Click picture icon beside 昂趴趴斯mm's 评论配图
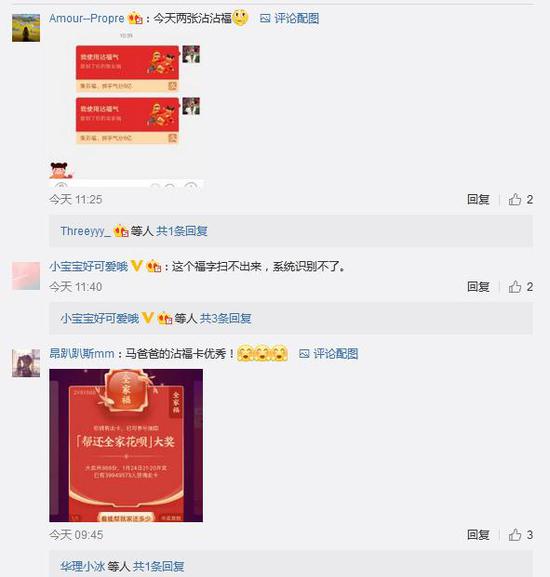Image resolution: width=550 pixels, height=577 pixels. click(304, 354)
